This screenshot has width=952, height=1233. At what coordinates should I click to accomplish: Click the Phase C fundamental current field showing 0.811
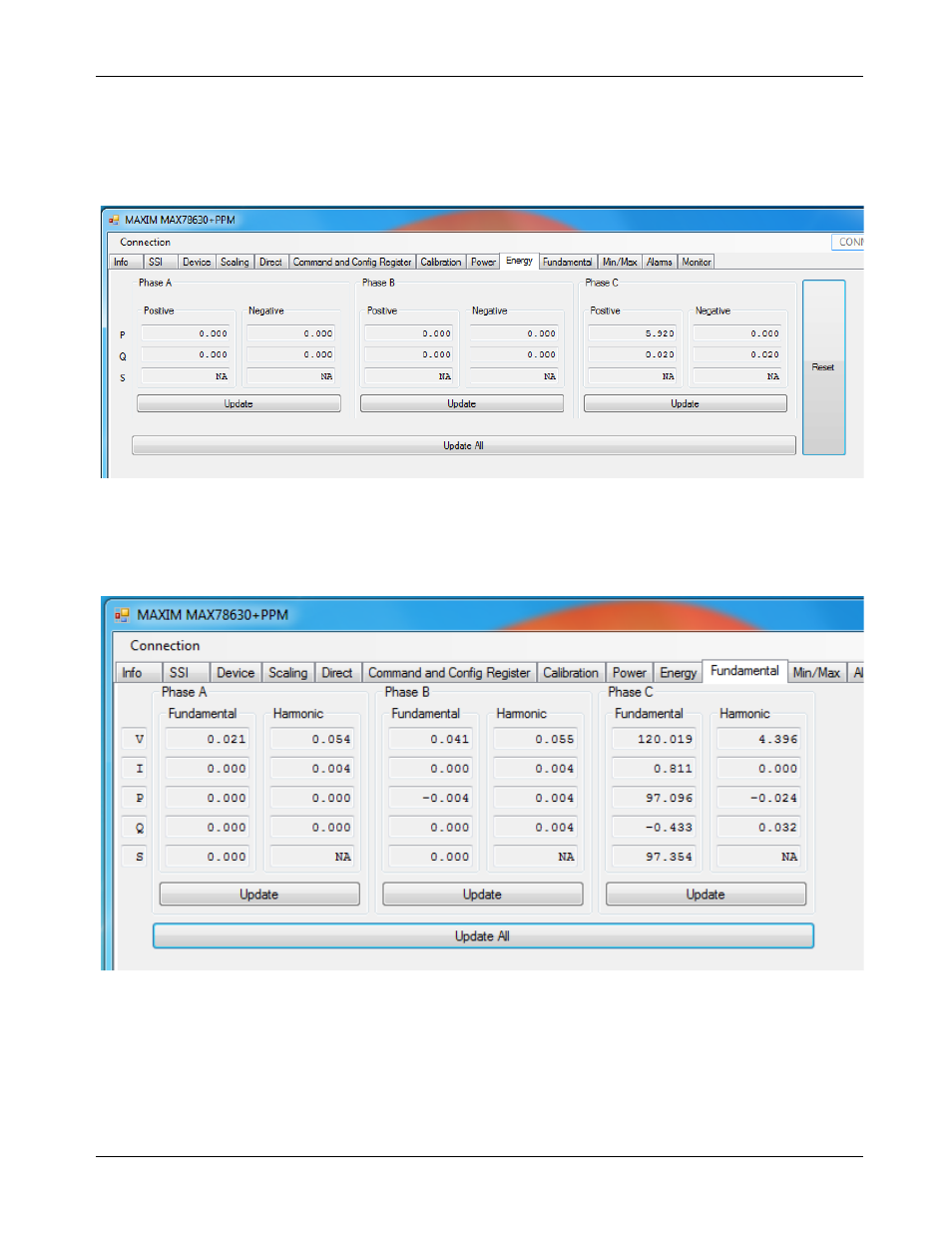point(655,769)
